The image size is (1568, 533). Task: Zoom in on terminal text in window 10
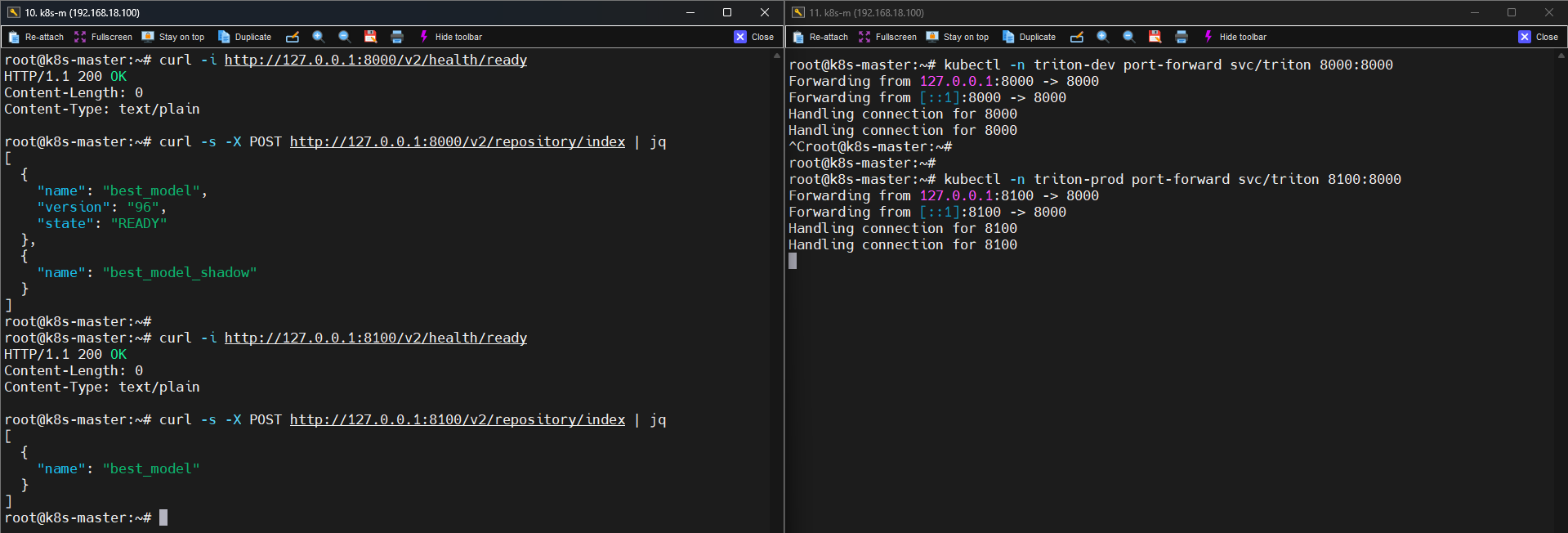pos(319,37)
